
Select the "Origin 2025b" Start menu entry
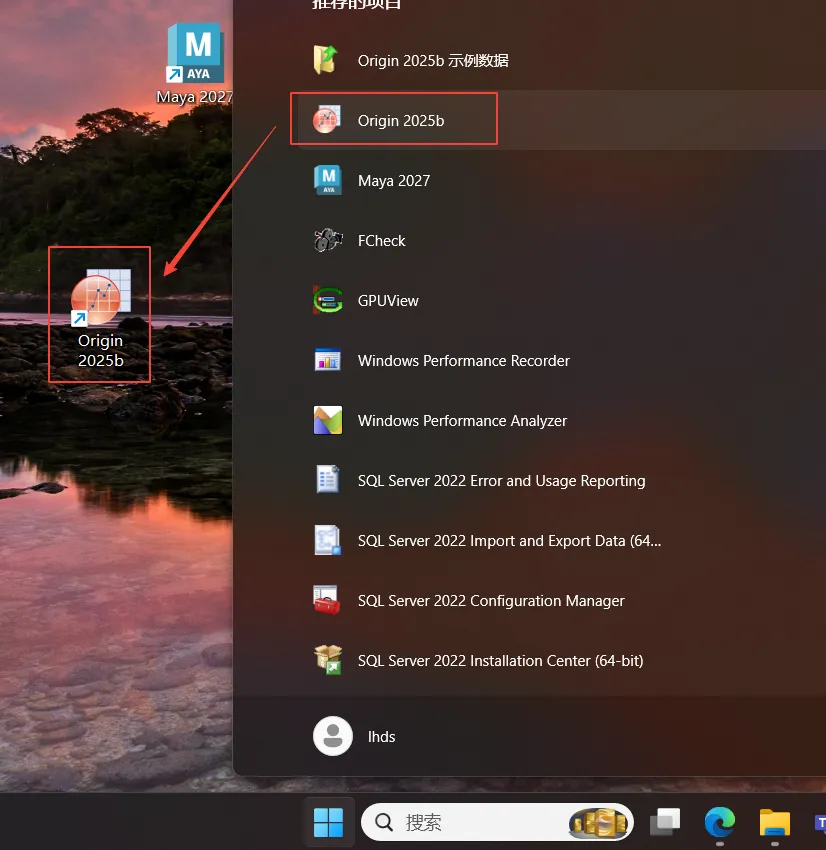click(562, 120)
